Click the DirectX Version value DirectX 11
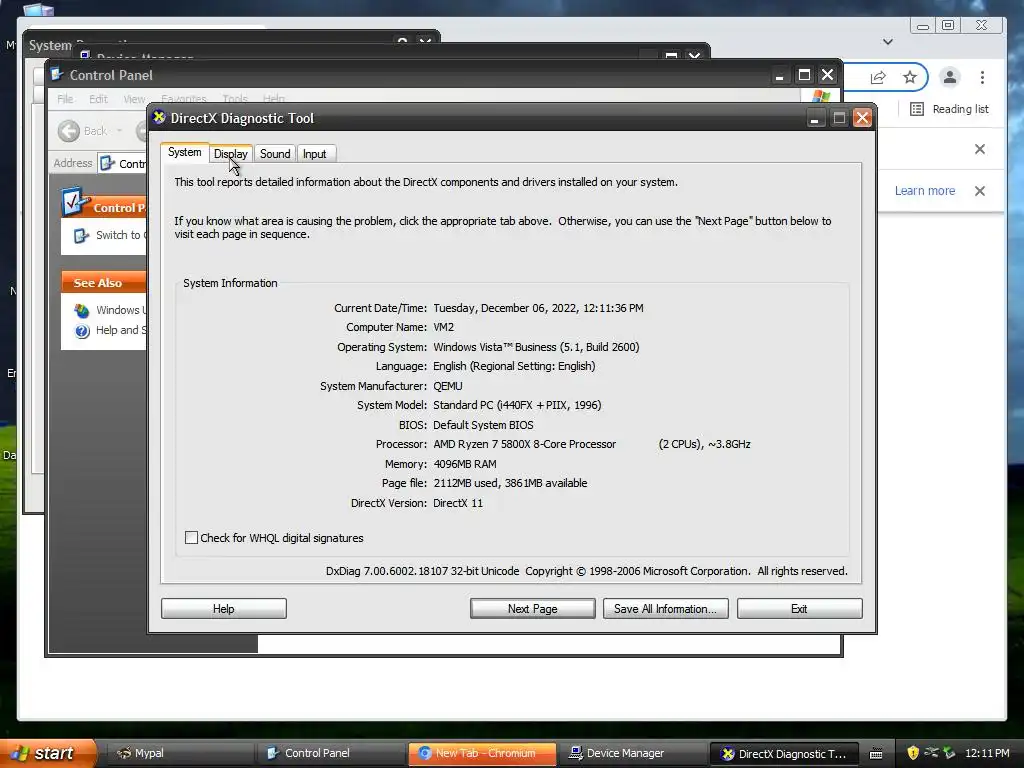Screen dimensions: 1024x768 tap(458, 503)
